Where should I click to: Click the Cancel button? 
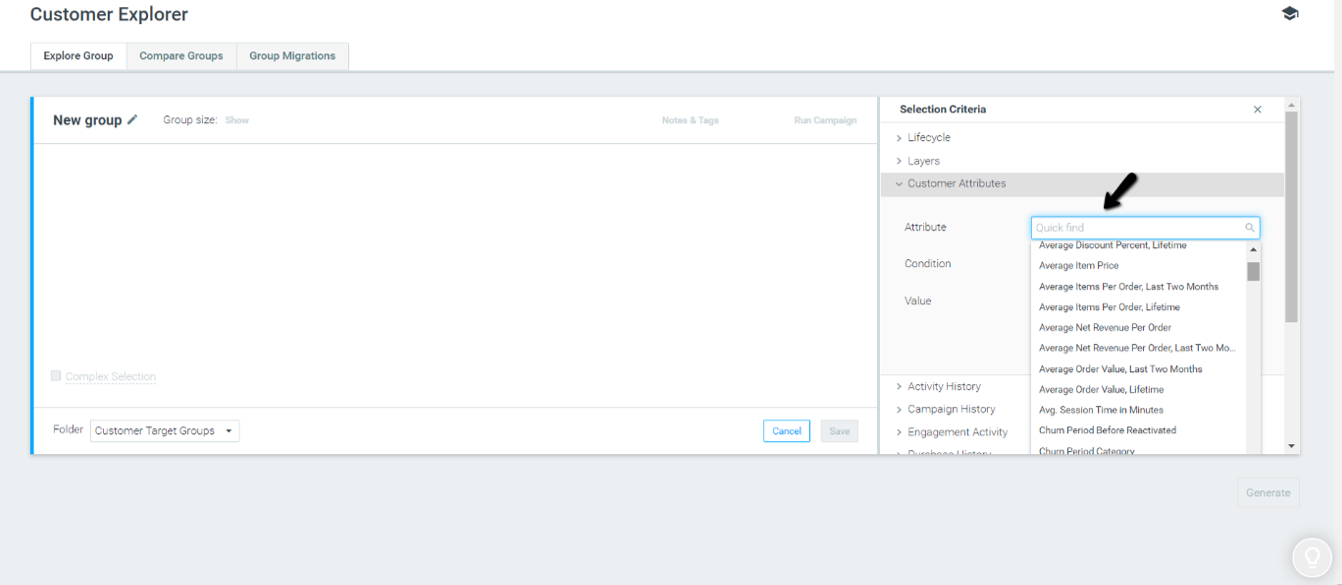click(x=786, y=431)
